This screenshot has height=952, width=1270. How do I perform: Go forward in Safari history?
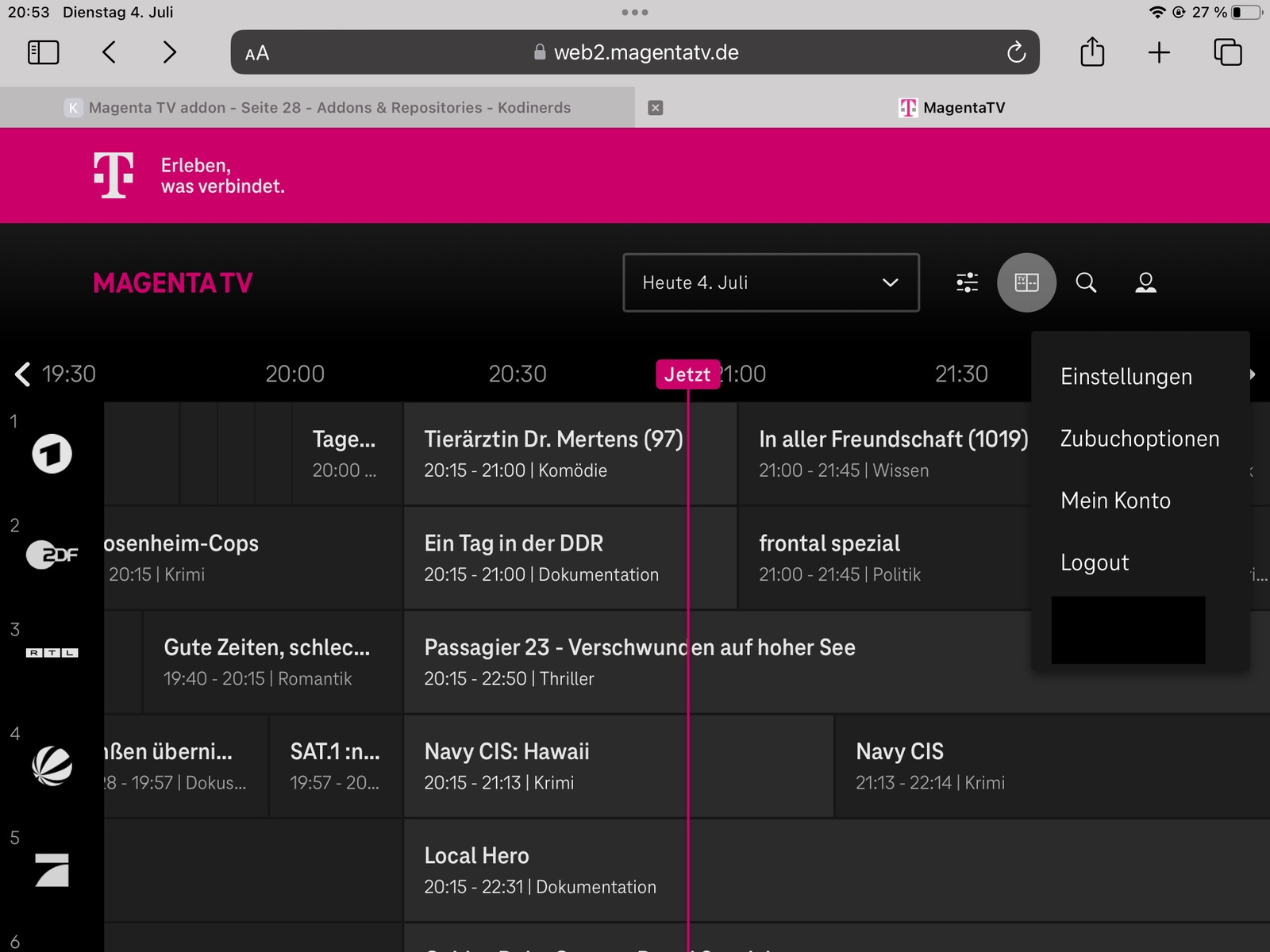[x=169, y=52]
